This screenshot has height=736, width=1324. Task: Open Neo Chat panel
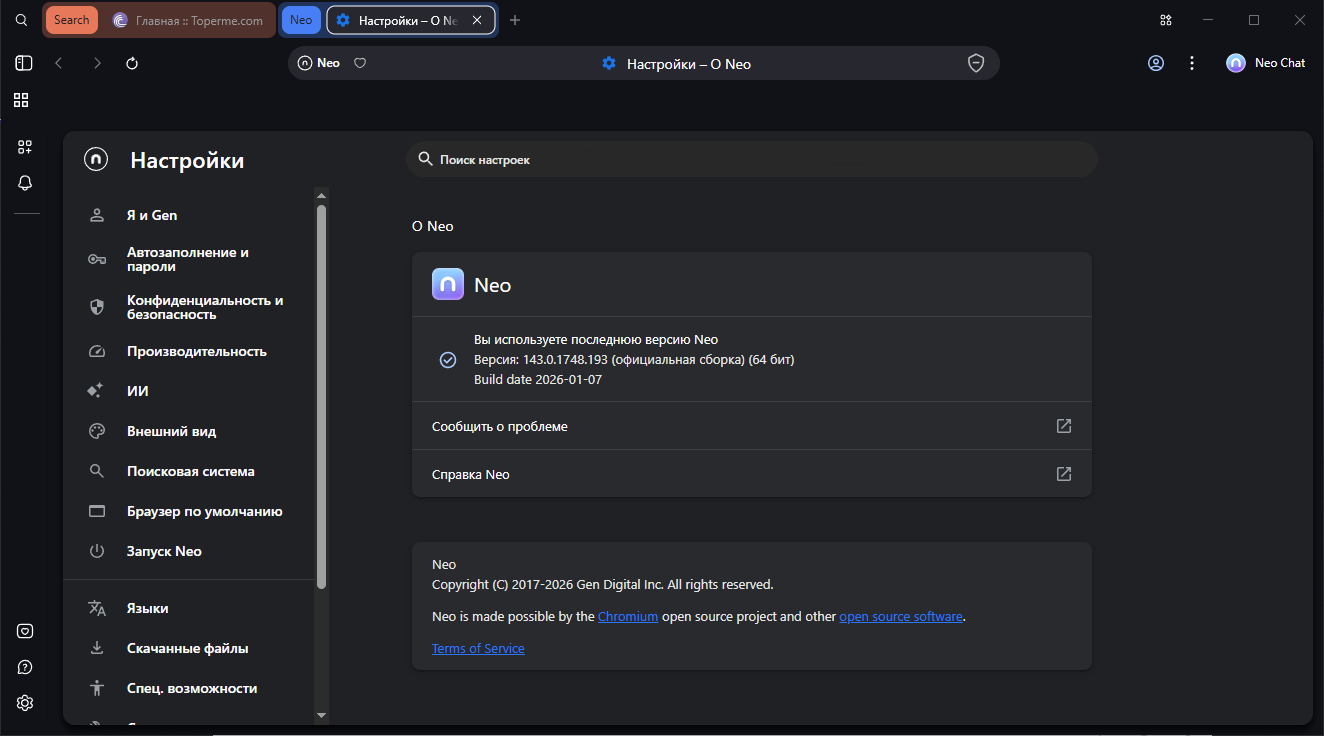tap(1266, 63)
